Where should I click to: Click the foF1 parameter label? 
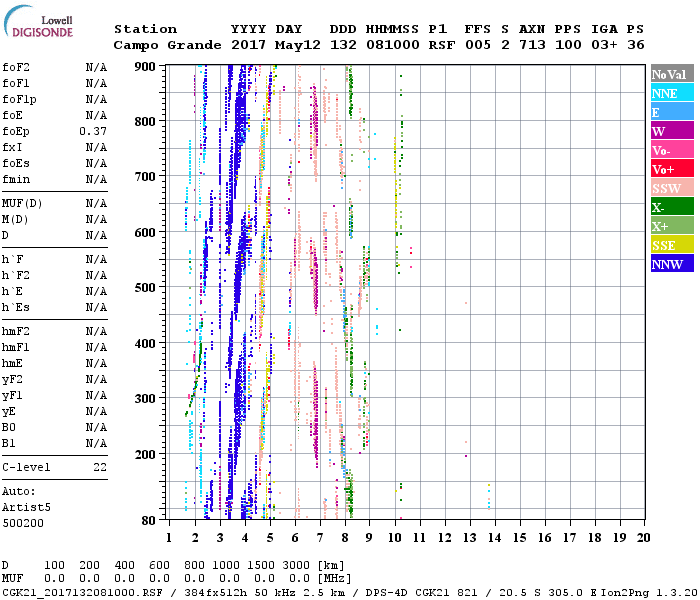(x=16, y=83)
